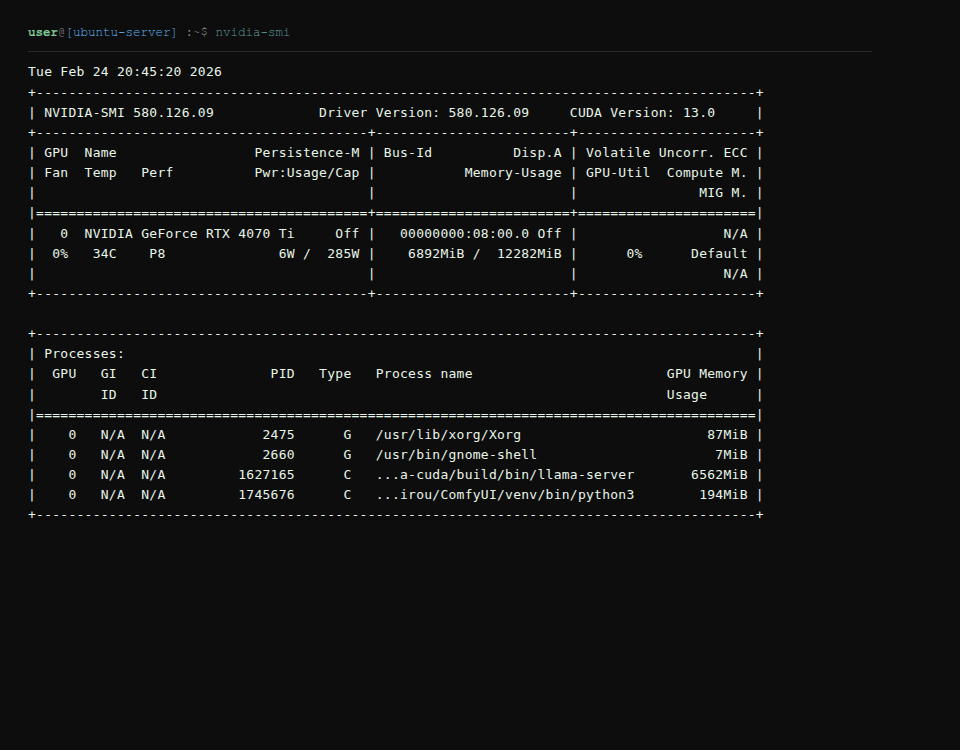Click the 'Pwr:Usage/Cap' header
Image resolution: width=960 pixels, height=750 pixels.
pos(307,173)
